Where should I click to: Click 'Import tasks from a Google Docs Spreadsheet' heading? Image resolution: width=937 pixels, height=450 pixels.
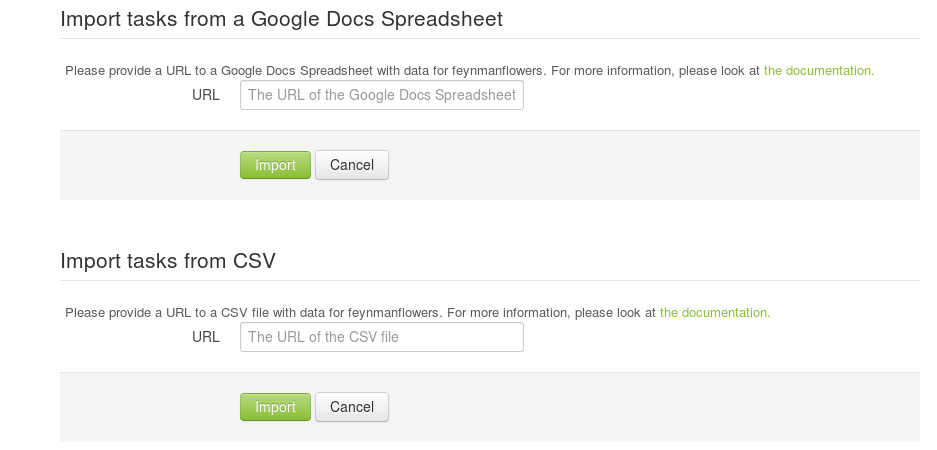click(x=281, y=19)
